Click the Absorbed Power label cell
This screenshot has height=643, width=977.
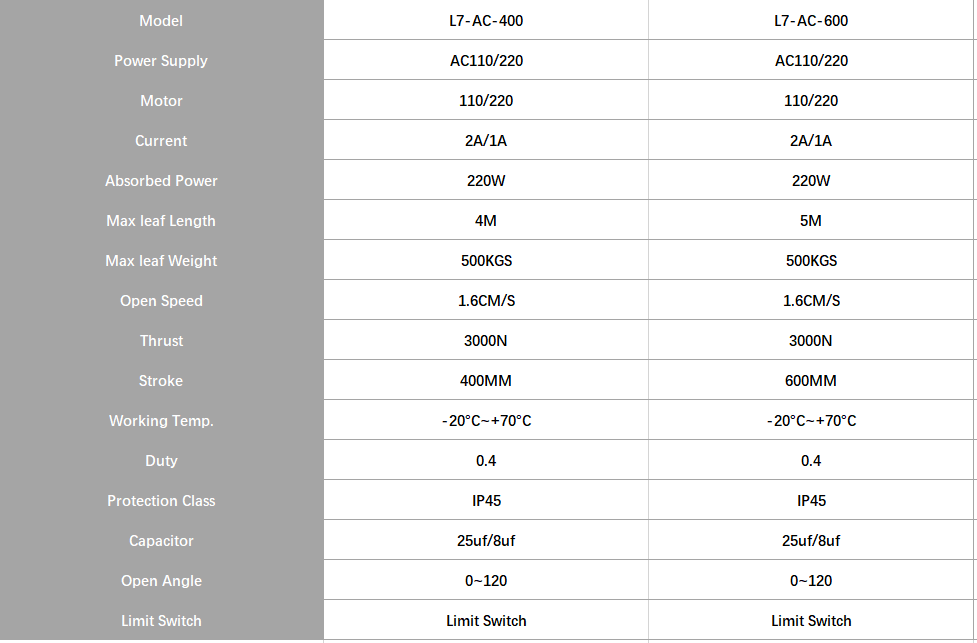[161, 180]
